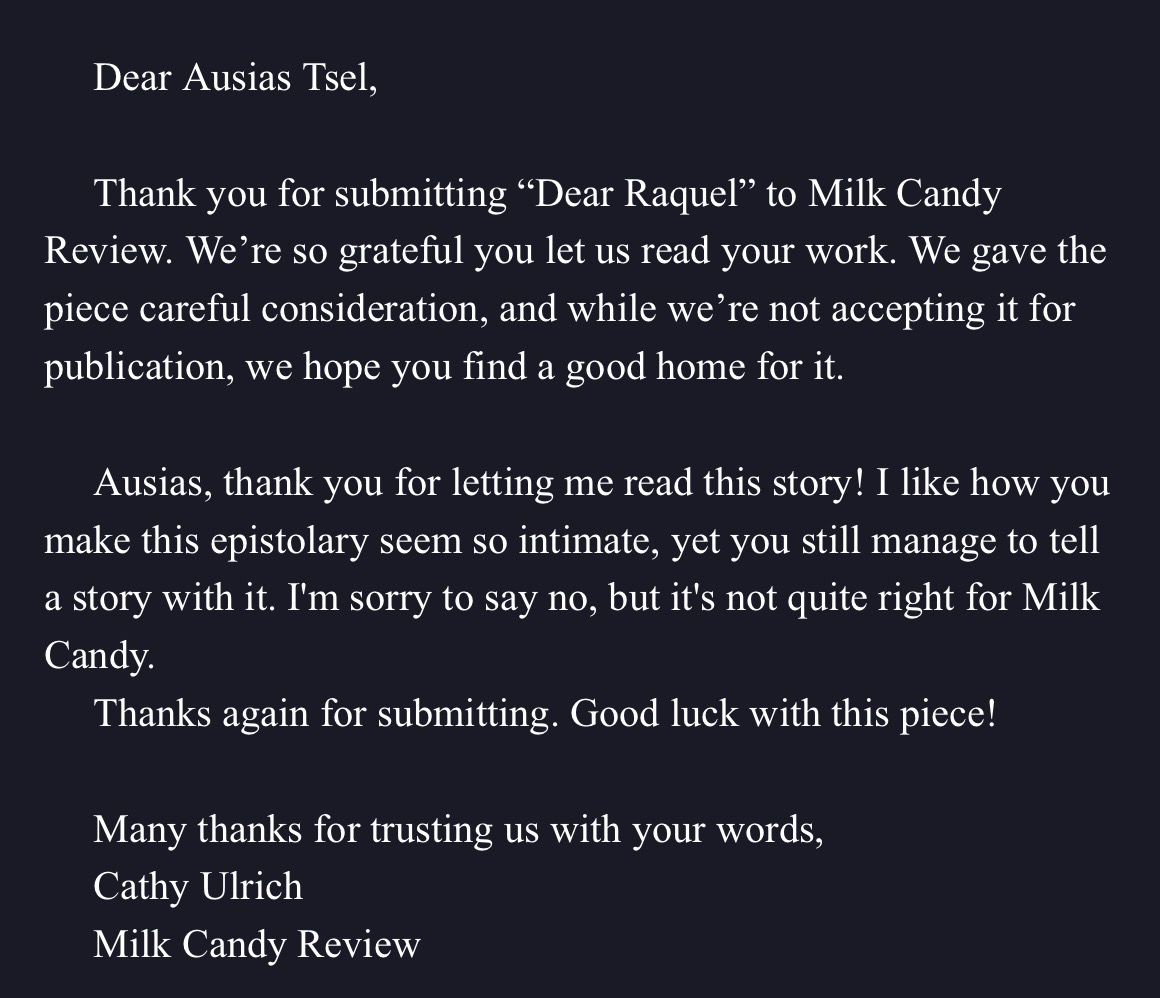Click the standalone word "Candy." on its own line
The width and height of the screenshot is (1160, 998).
pyautogui.click(x=100, y=656)
